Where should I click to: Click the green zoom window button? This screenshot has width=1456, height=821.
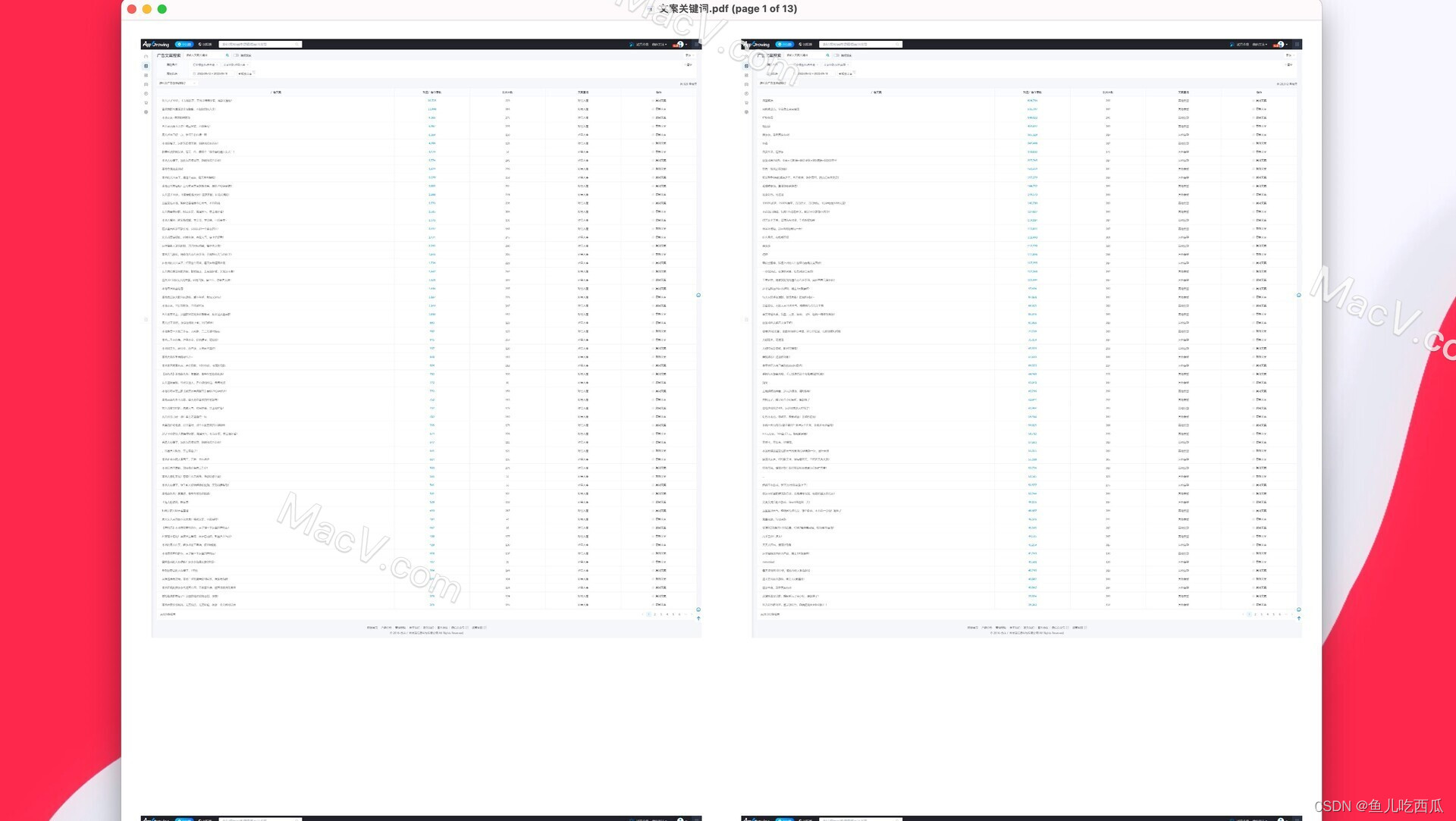(162, 9)
